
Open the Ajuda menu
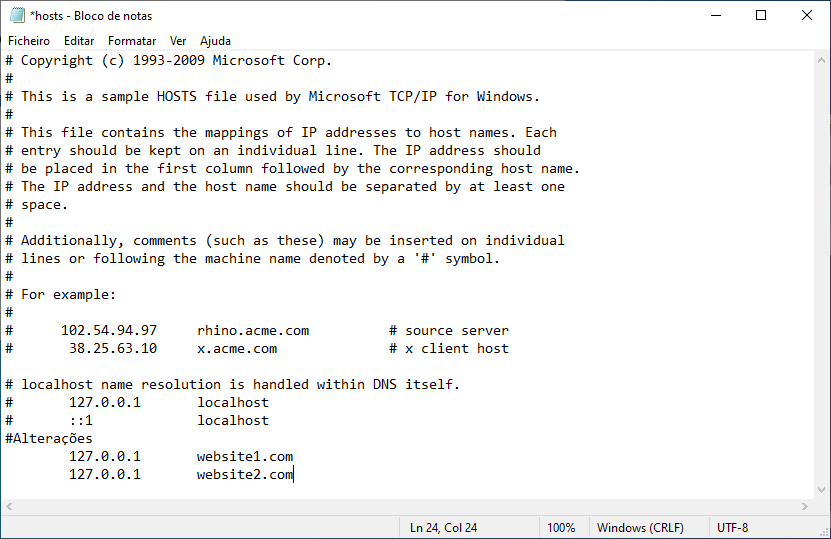[215, 41]
